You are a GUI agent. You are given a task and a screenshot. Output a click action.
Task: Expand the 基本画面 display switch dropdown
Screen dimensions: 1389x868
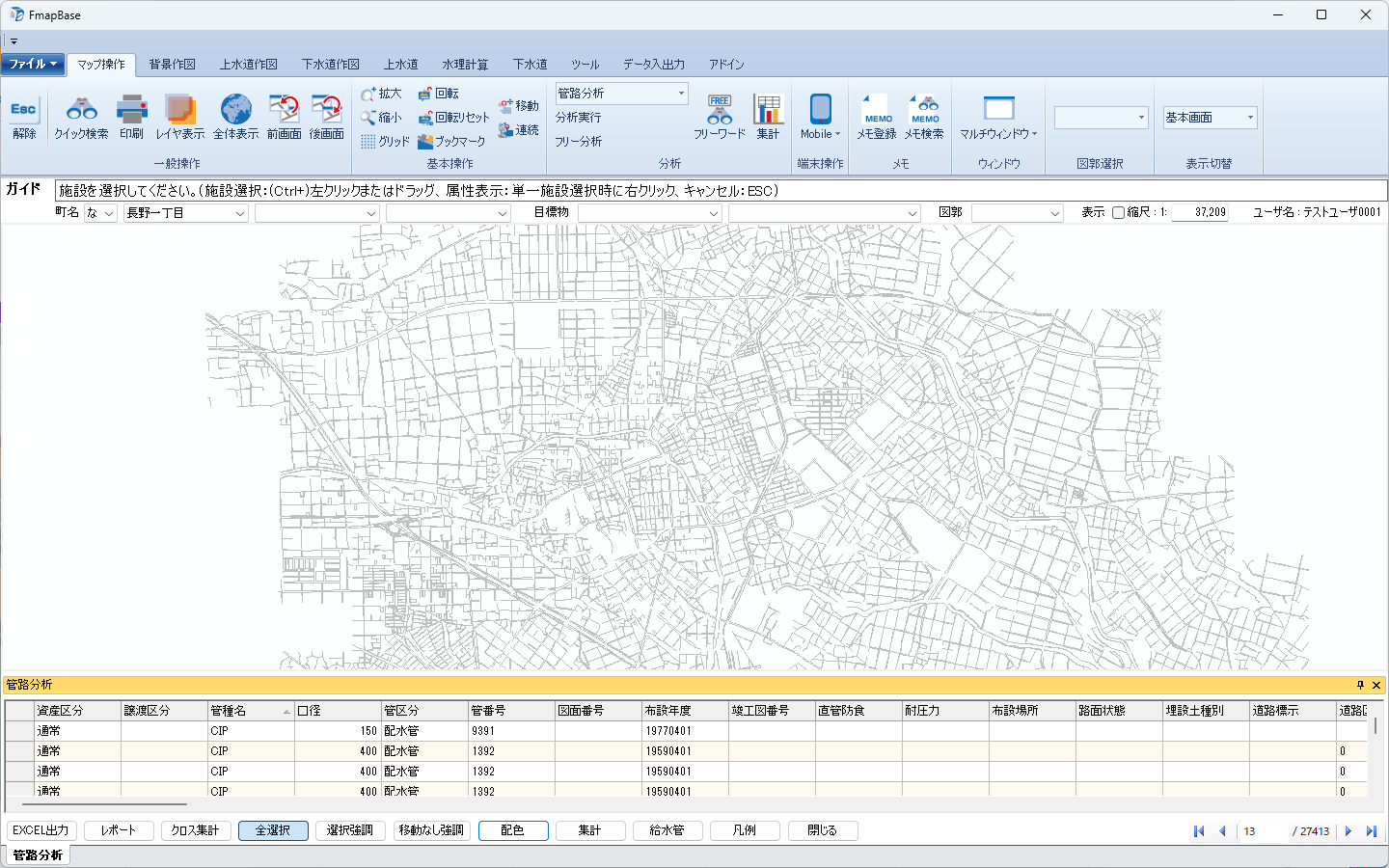click(1250, 118)
